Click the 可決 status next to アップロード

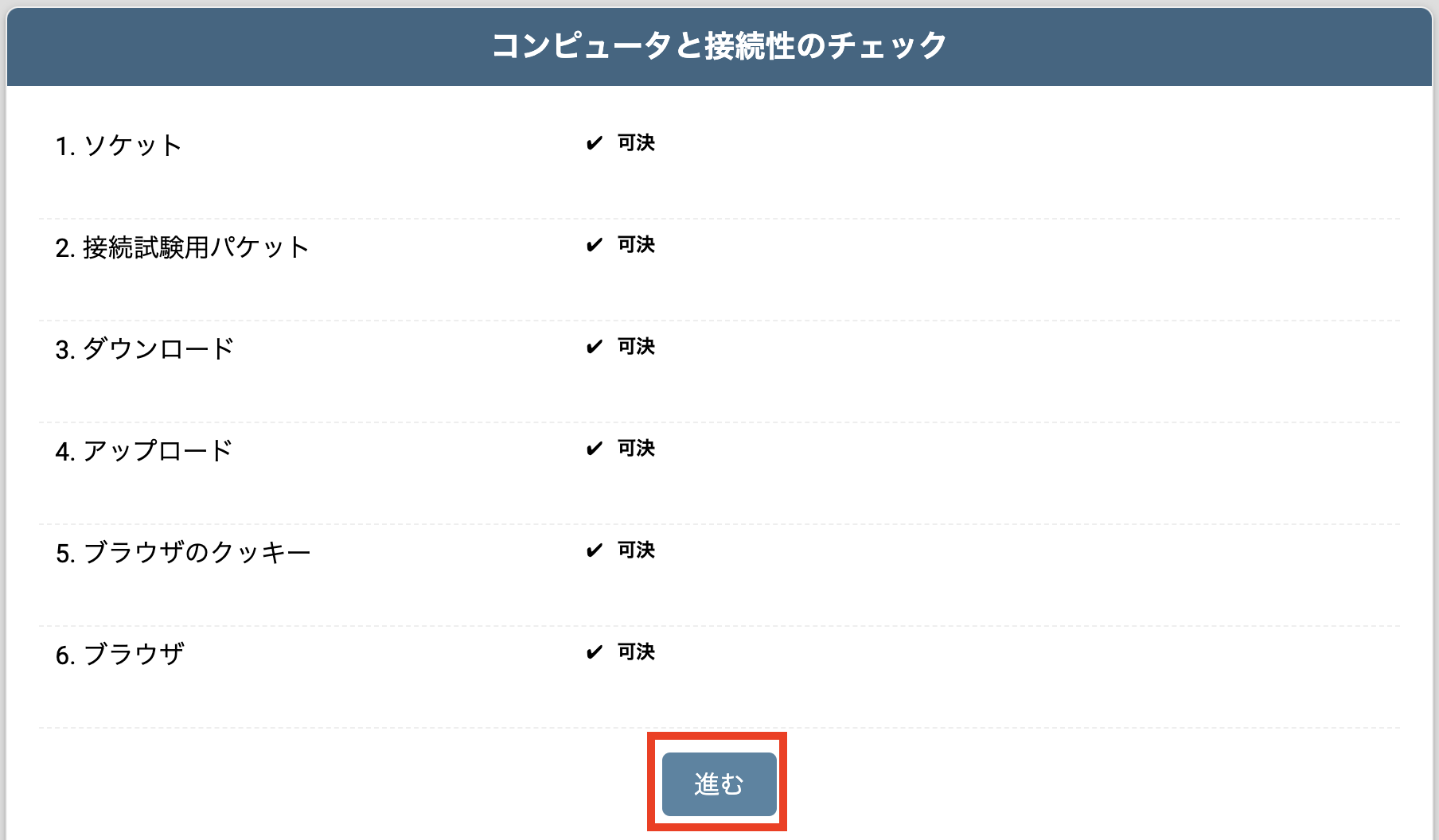tap(636, 449)
